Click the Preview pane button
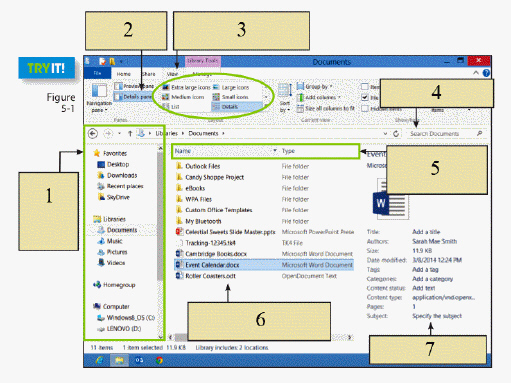This screenshot has height=383, width=511. [134, 86]
